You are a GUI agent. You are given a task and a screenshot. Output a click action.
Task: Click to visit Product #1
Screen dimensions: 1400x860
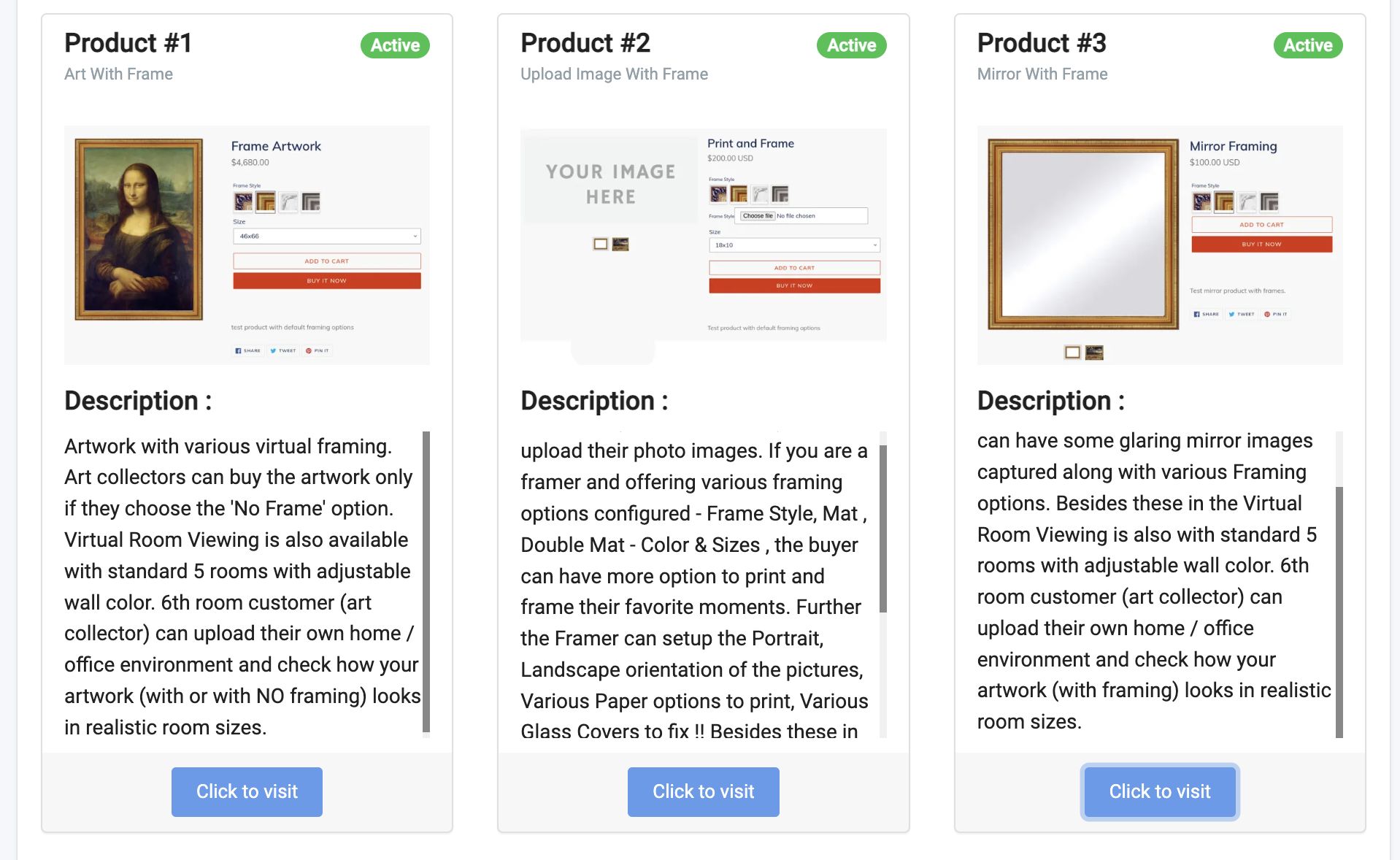pyautogui.click(x=247, y=791)
